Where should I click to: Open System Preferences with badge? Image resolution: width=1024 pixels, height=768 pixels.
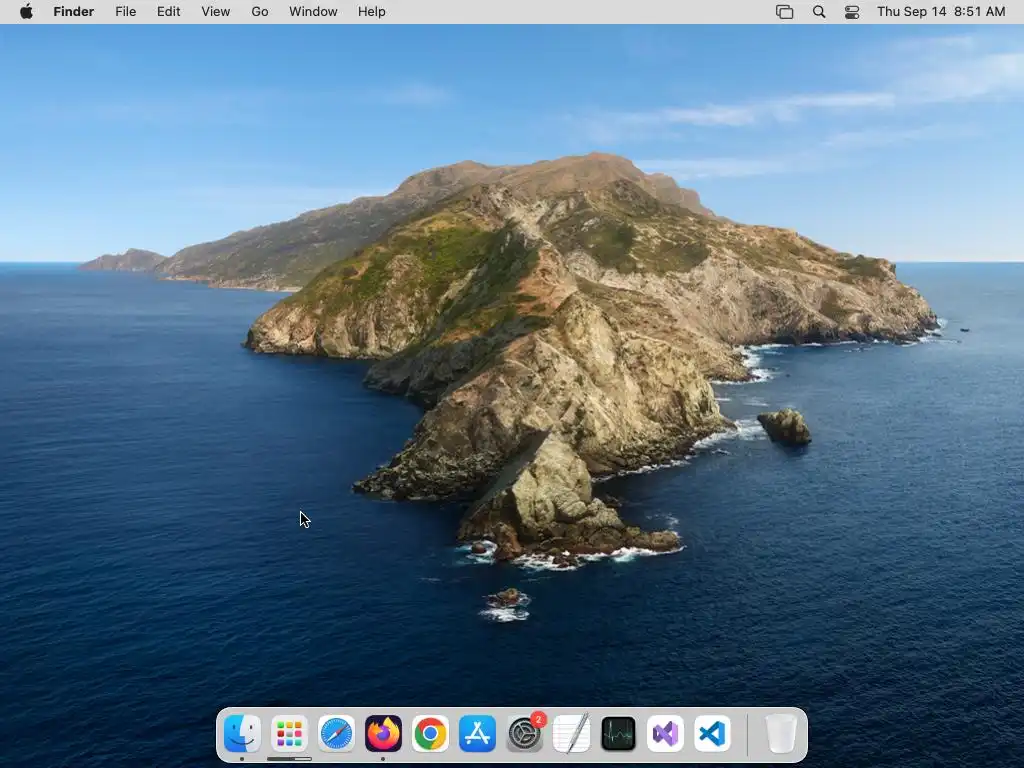tap(524, 734)
